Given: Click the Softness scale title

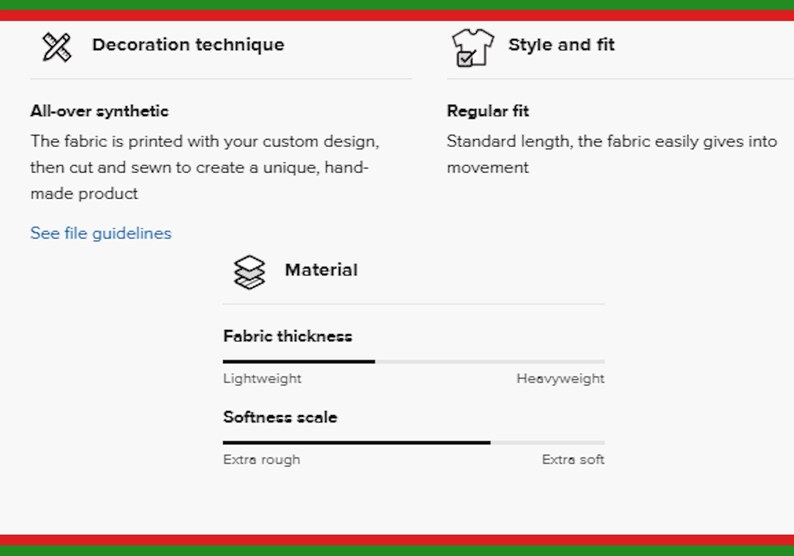Looking at the screenshot, I should [280, 417].
